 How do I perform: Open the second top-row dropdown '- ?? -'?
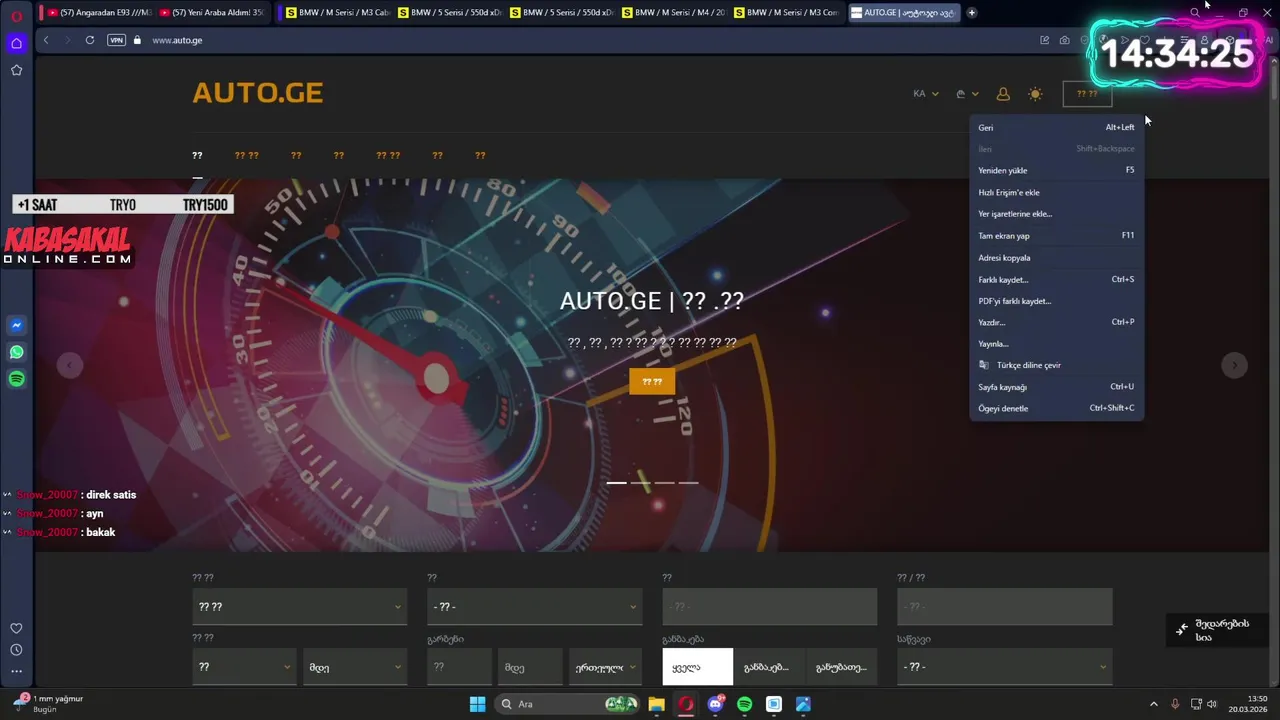coord(534,606)
